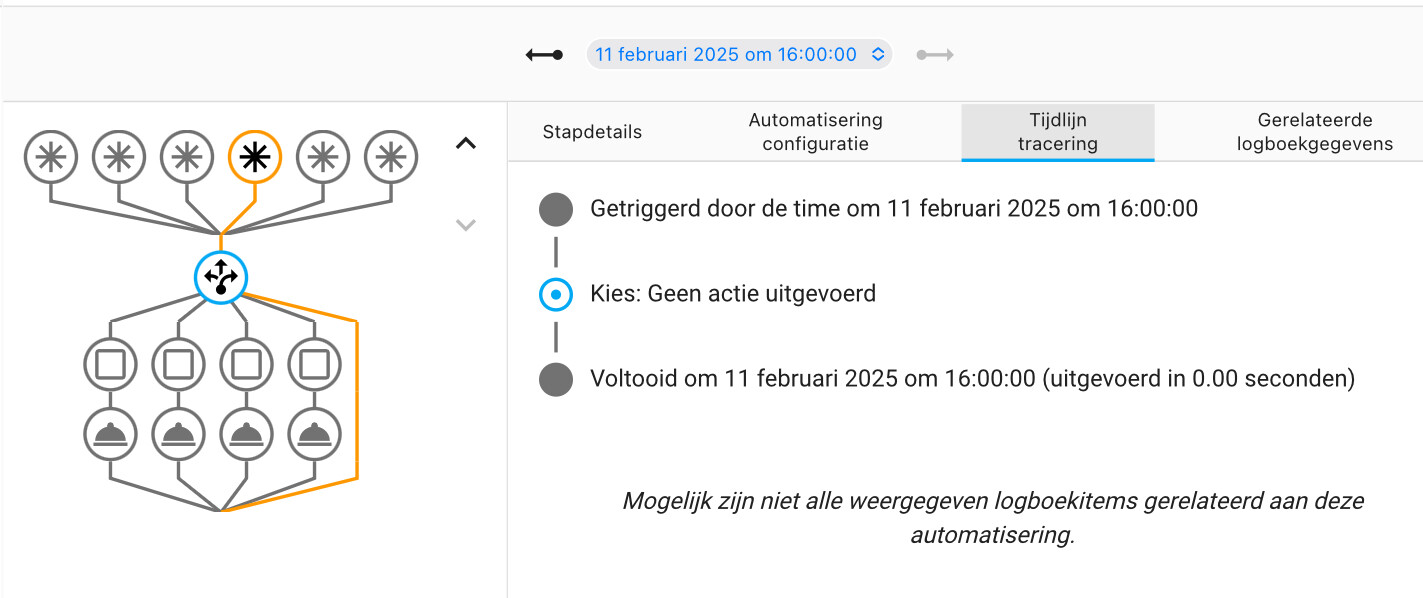This screenshot has height=598, width=1423.
Task: Open the Automatisering configuratie tab
Action: coord(815,132)
